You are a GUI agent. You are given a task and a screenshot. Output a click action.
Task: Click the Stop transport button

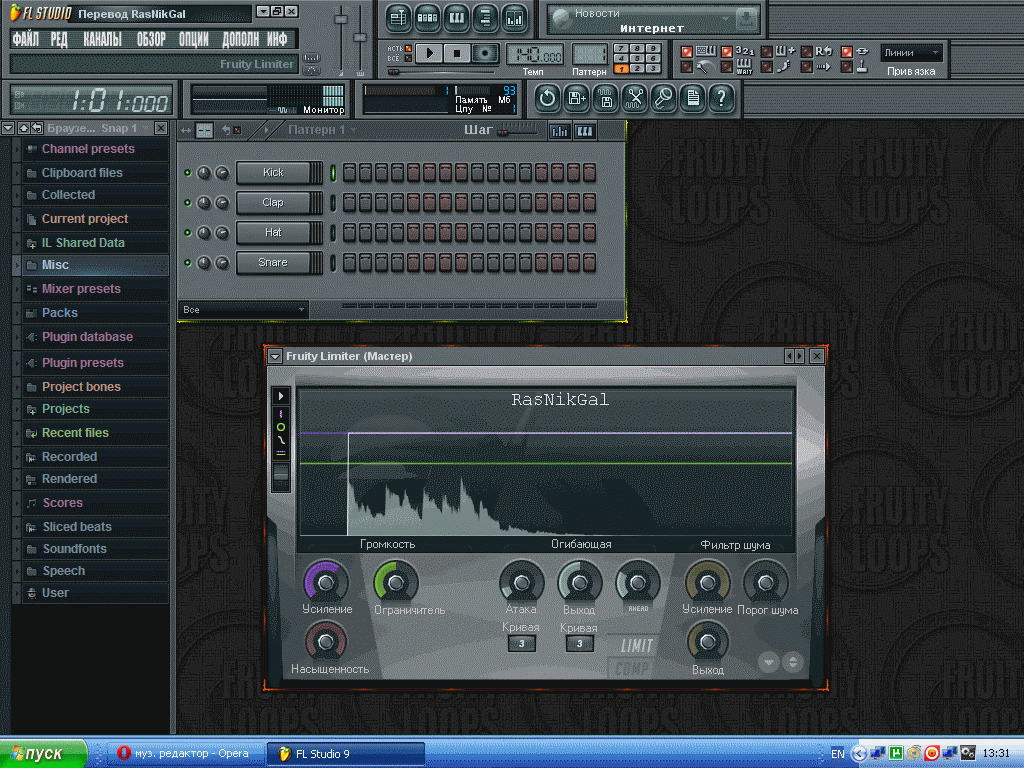(x=457, y=53)
